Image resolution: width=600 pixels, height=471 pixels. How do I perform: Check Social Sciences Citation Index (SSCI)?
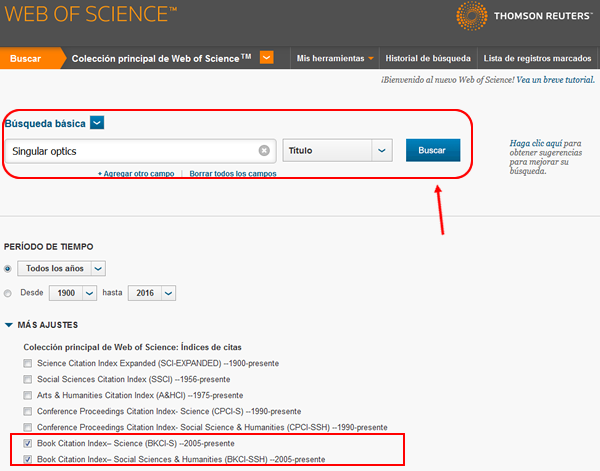click(x=28, y=379)
